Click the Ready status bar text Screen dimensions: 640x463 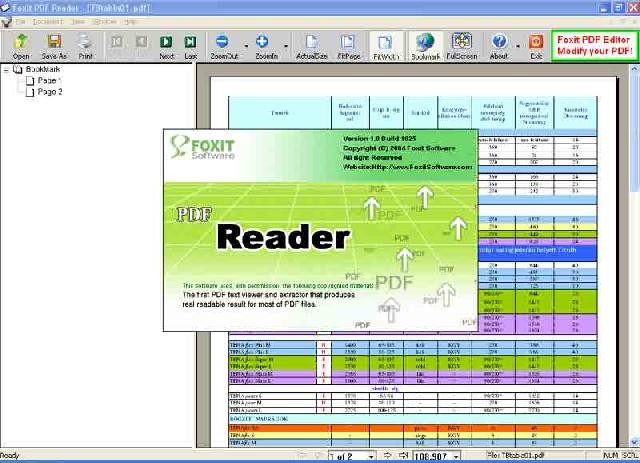pyautogui.click(x=10, y=456)
